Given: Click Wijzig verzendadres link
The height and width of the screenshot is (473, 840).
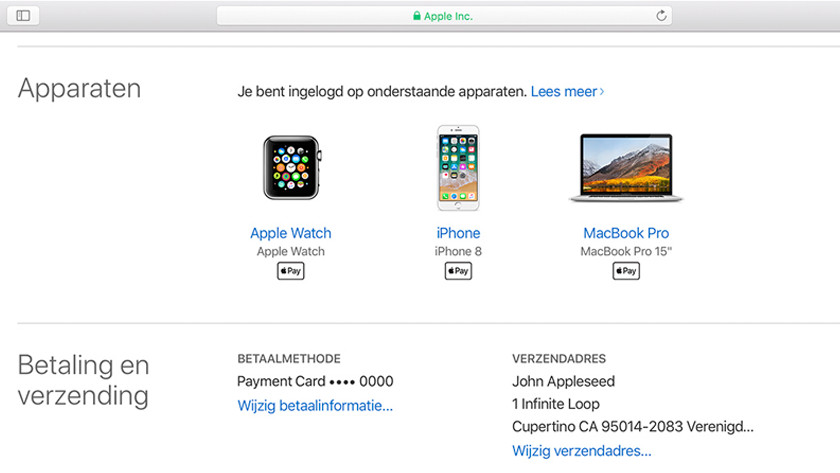Looking at the screenshot, I should 581,451.
